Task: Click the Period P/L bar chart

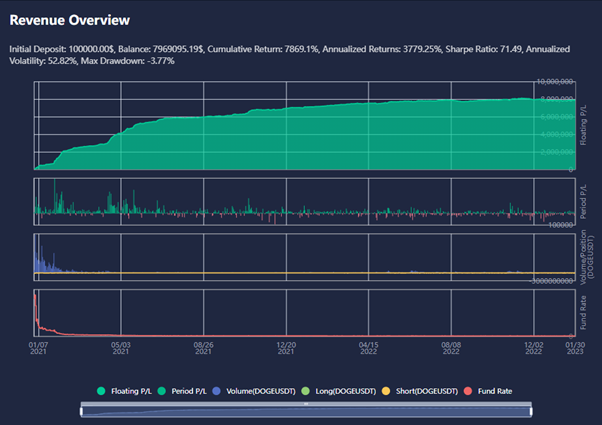Action: point(304,202)
